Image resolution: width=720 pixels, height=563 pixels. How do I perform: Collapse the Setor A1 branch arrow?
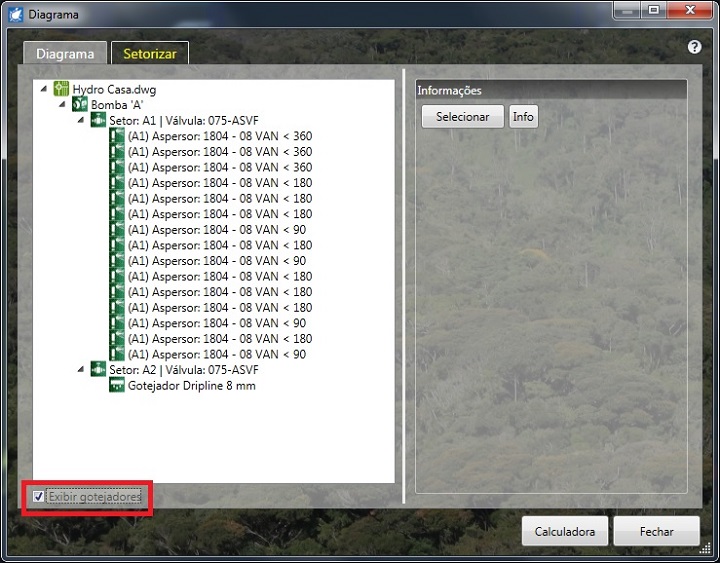(x=81, y=120)
